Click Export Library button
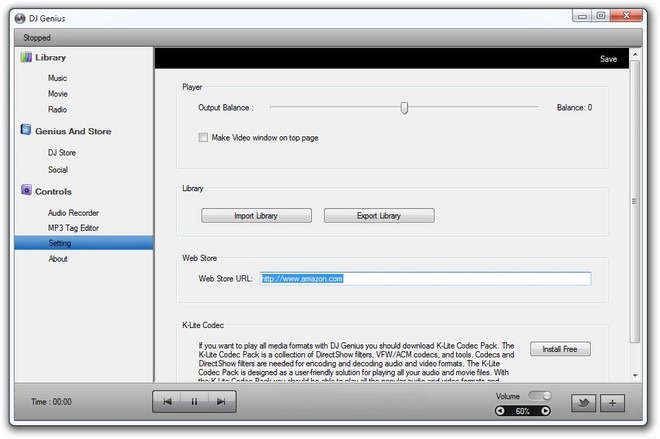660x439 pixels. (x=379, y=216)
